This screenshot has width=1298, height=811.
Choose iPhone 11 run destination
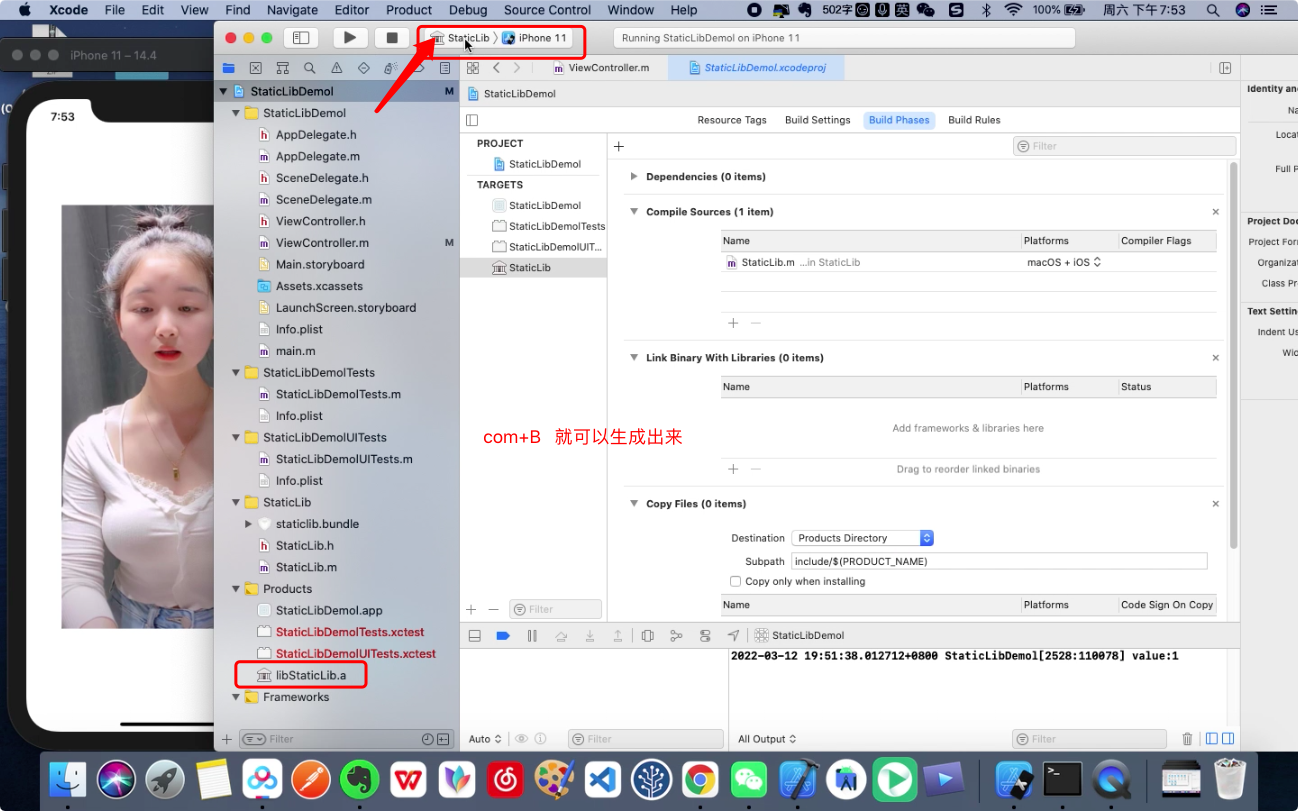coord(535,38)
